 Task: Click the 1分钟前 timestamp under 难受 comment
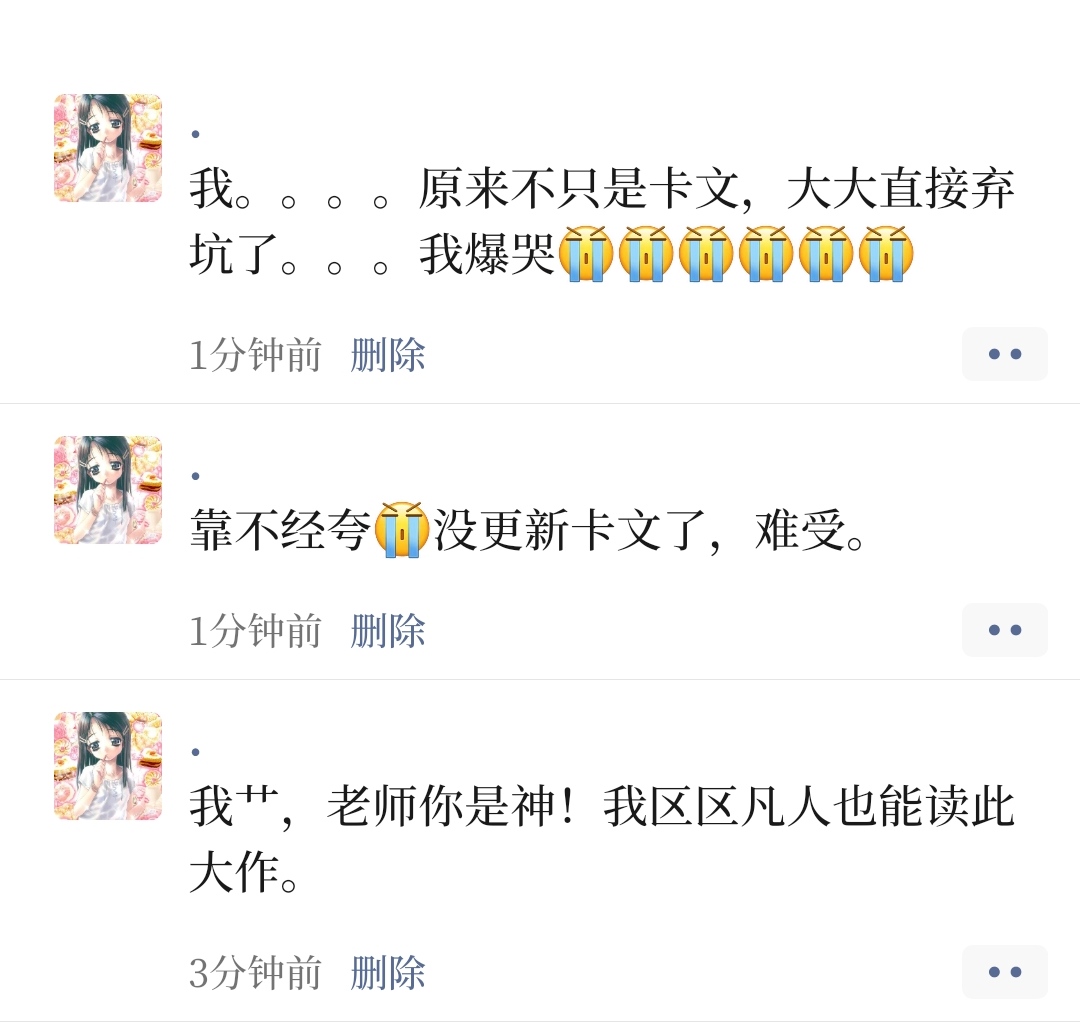click(x=256, y=631)
